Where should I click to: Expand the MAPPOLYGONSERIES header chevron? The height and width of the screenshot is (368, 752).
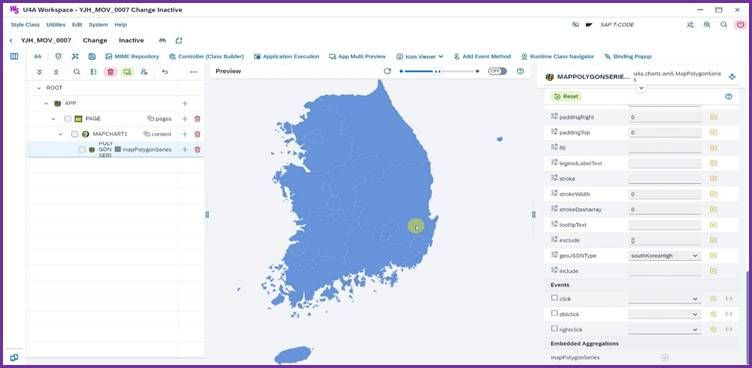641,88
